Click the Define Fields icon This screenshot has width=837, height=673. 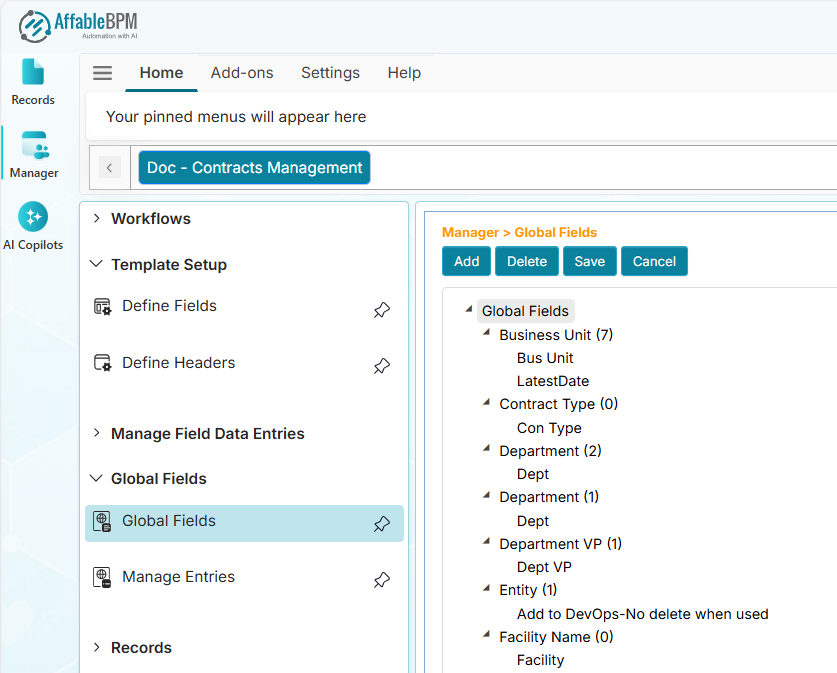click(x=102, y=306)
